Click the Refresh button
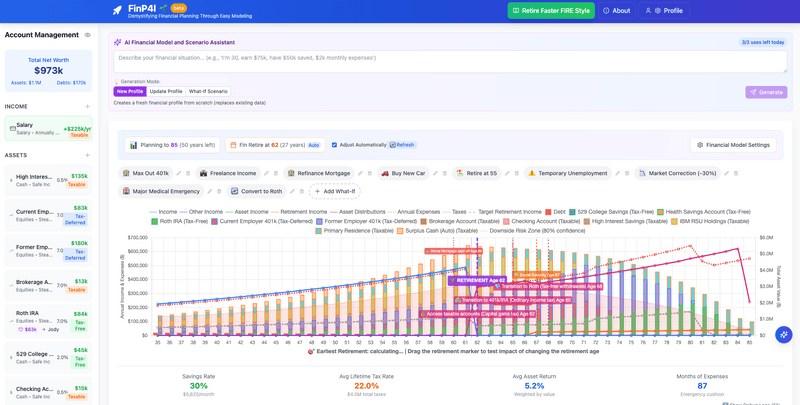This screenshot has width=800, height=405. (403, 145)
